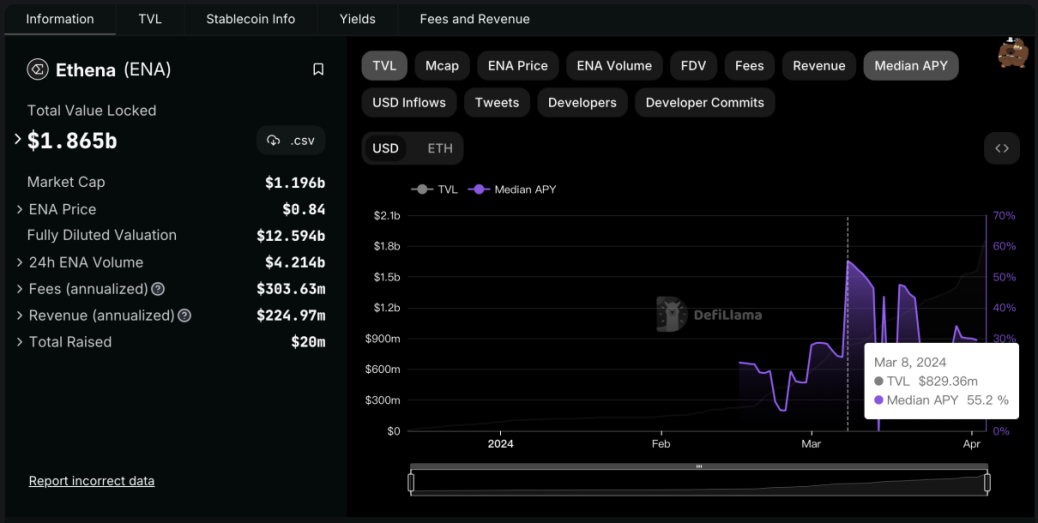Click the Median APY legend entry

[x=512, y=189]
